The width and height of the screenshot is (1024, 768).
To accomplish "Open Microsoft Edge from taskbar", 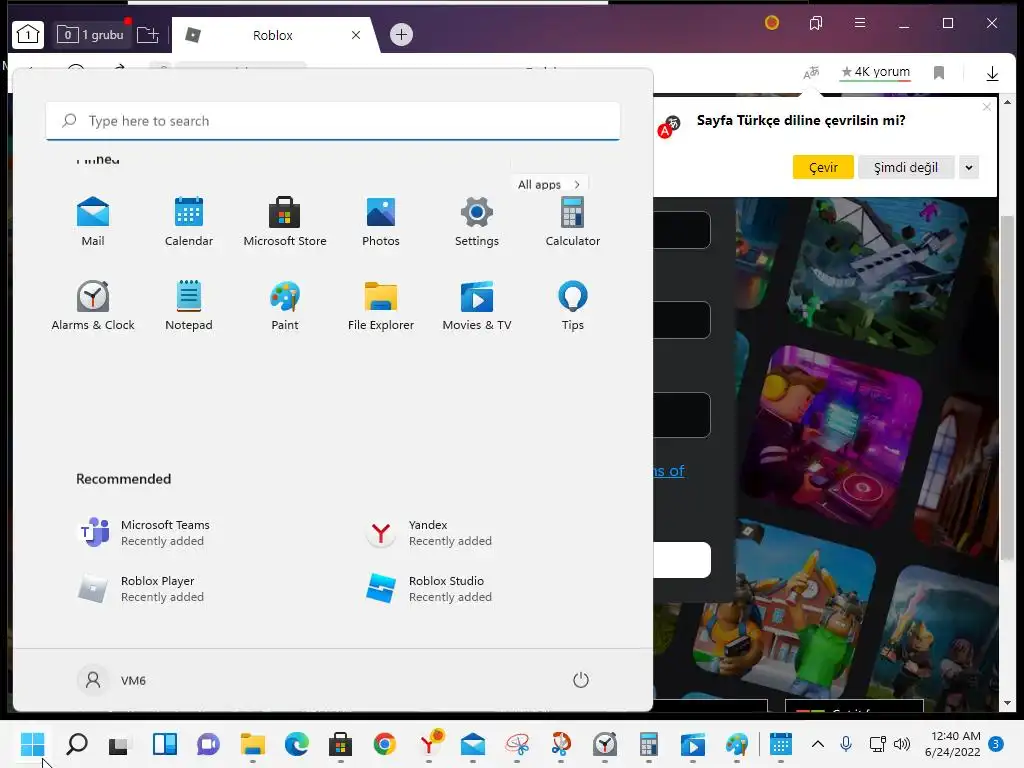I will pos(297,744).
